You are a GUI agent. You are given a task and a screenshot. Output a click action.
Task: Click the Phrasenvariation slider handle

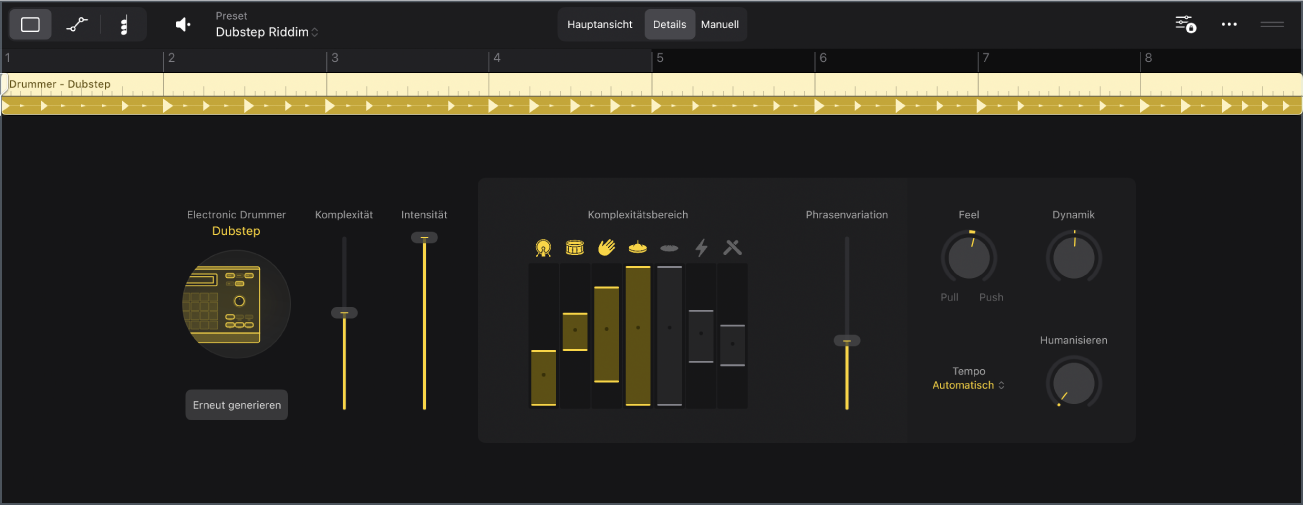[847, 341]
